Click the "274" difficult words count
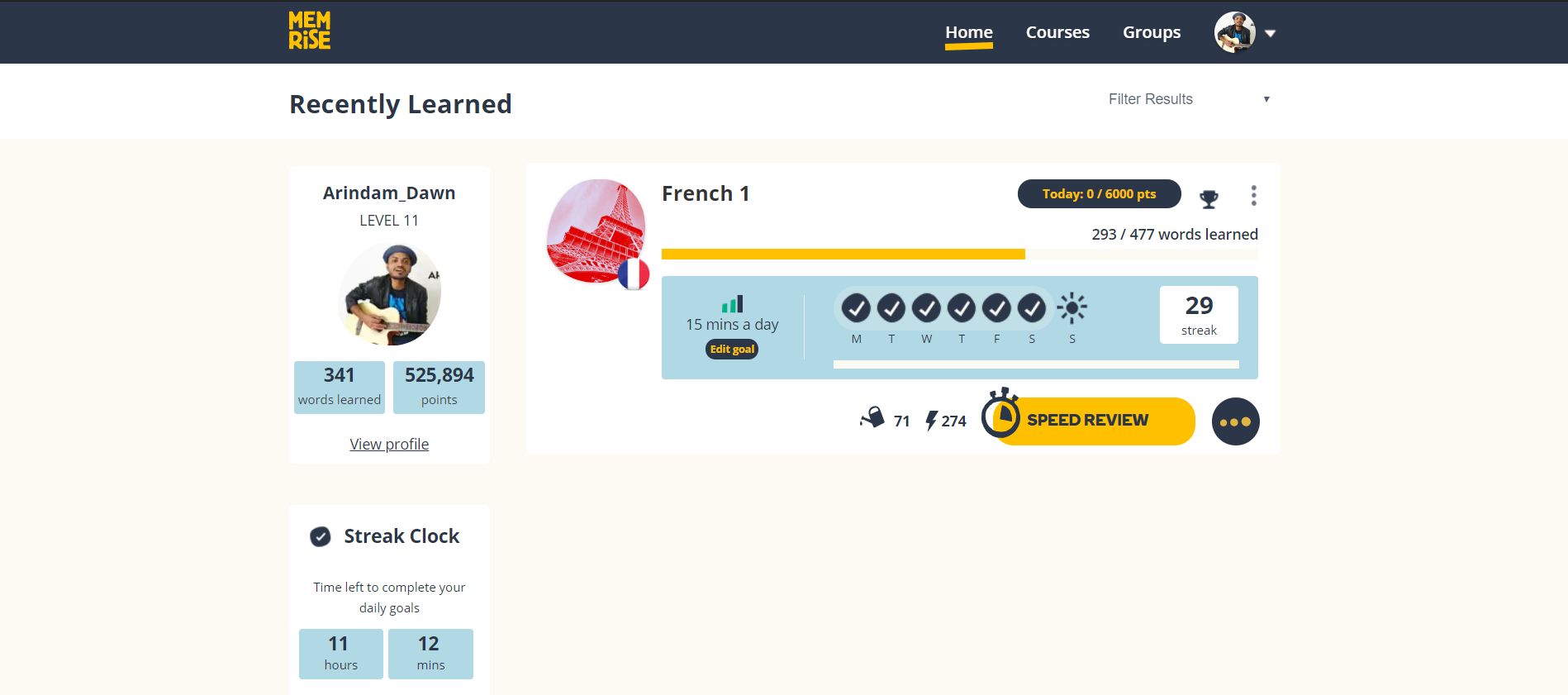Viewport: 1568px width, 695px height. pyautogui.click(x=953, y=421)
